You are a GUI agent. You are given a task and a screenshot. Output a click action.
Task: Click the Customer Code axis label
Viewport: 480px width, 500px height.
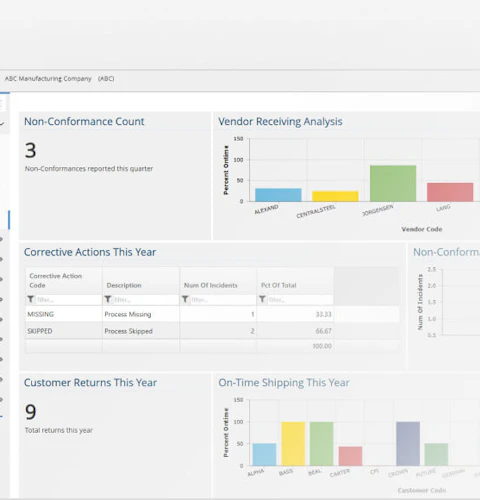[x=422, y=490]
